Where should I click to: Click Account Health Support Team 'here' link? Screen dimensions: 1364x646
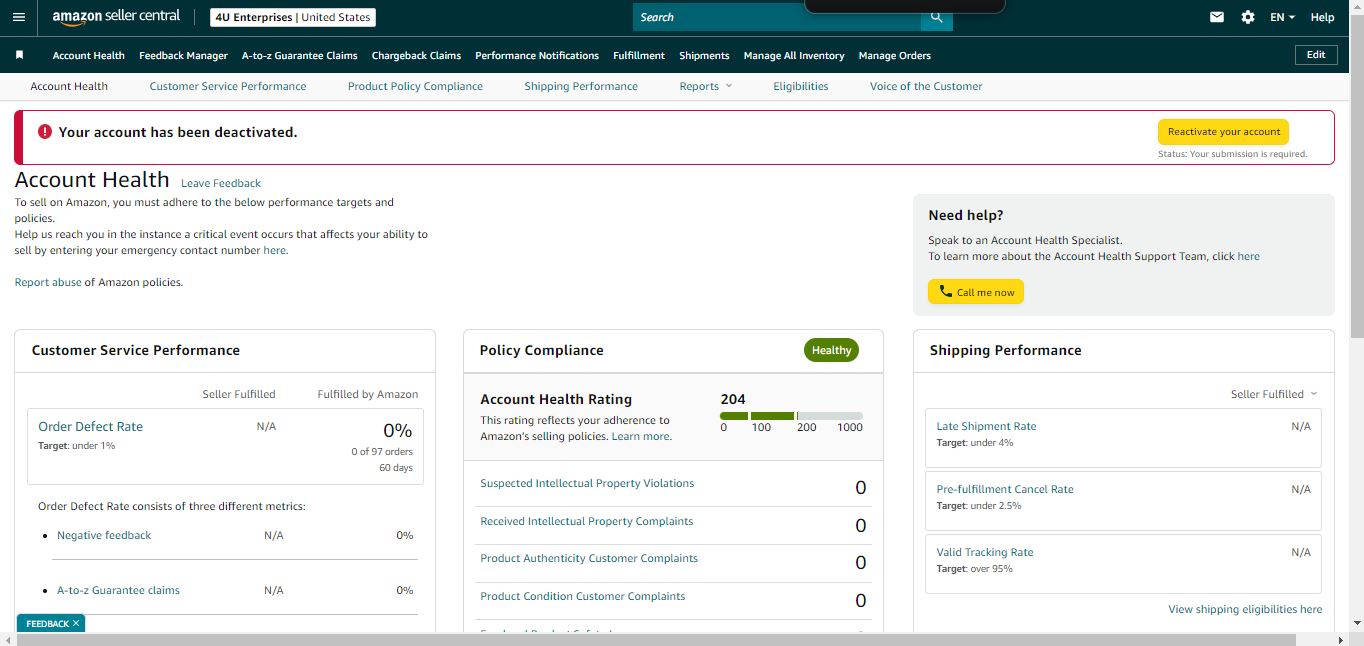click(x=1248, y=256)
